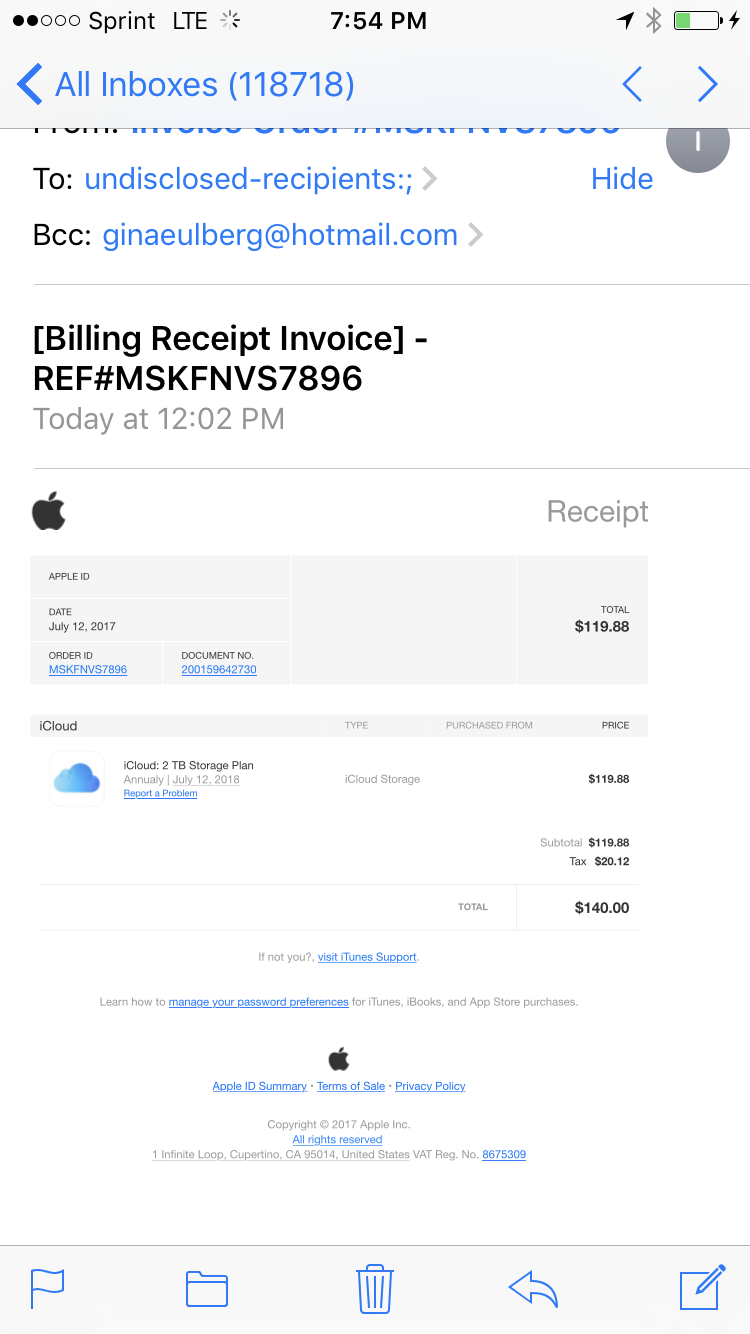Viewport: 750px width, 1334px height.
Task: Open the Terms of Sale link
Action: (x=351, y=1086)
